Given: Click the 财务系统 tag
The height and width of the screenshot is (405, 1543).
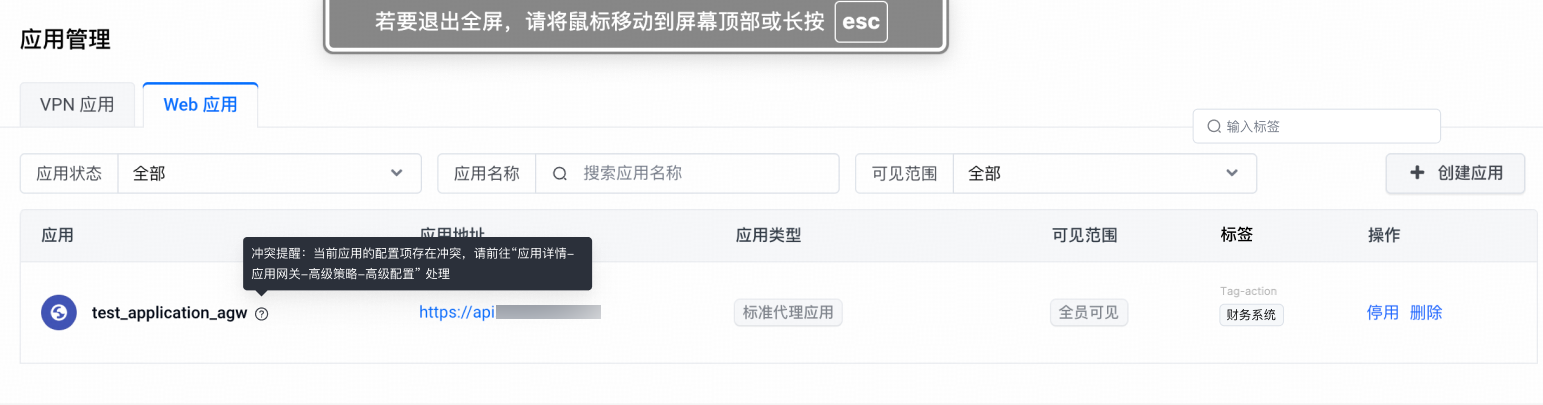Looking at the screenshot, I should pos(1251,315).
